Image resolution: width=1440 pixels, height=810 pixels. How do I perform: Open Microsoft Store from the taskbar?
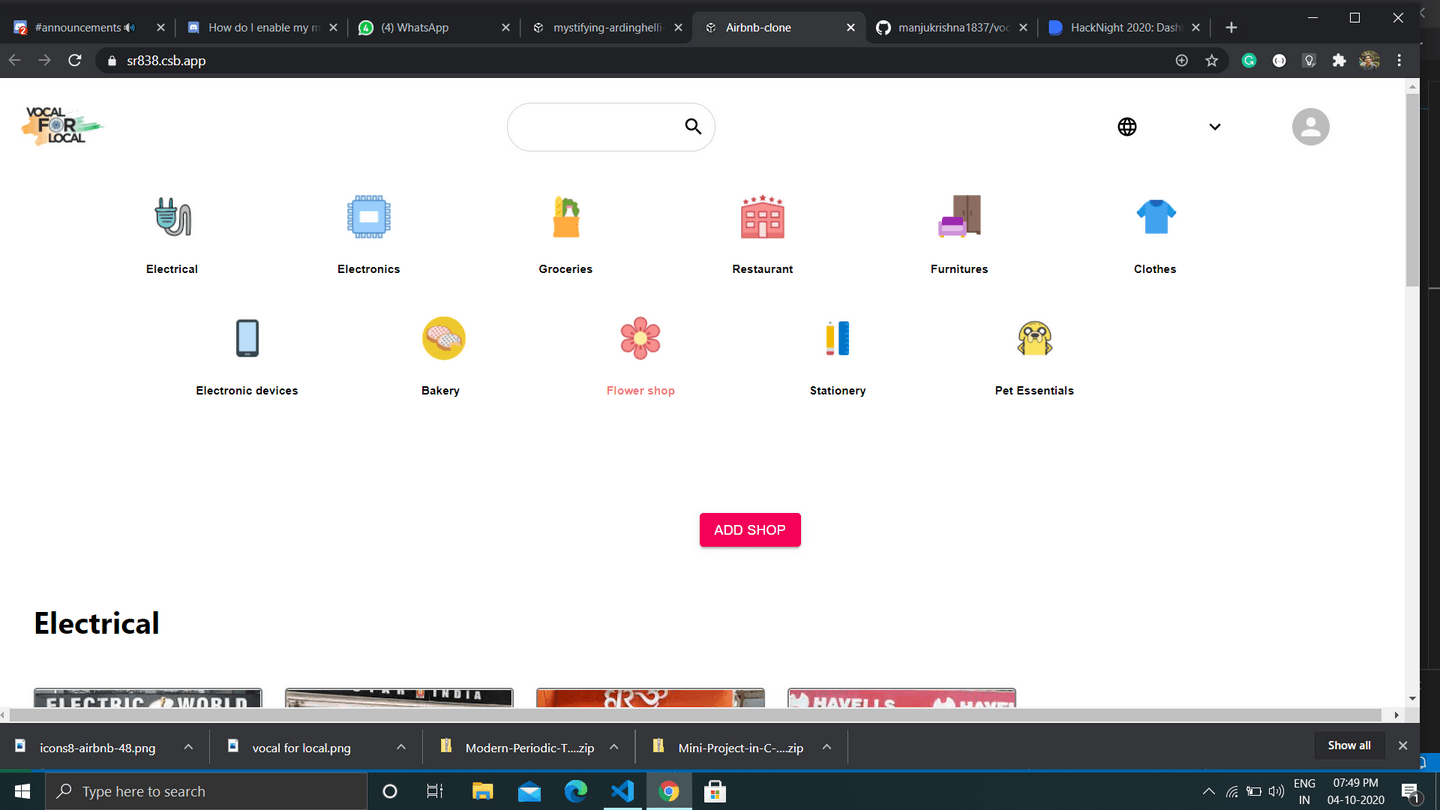click(715, 791)
